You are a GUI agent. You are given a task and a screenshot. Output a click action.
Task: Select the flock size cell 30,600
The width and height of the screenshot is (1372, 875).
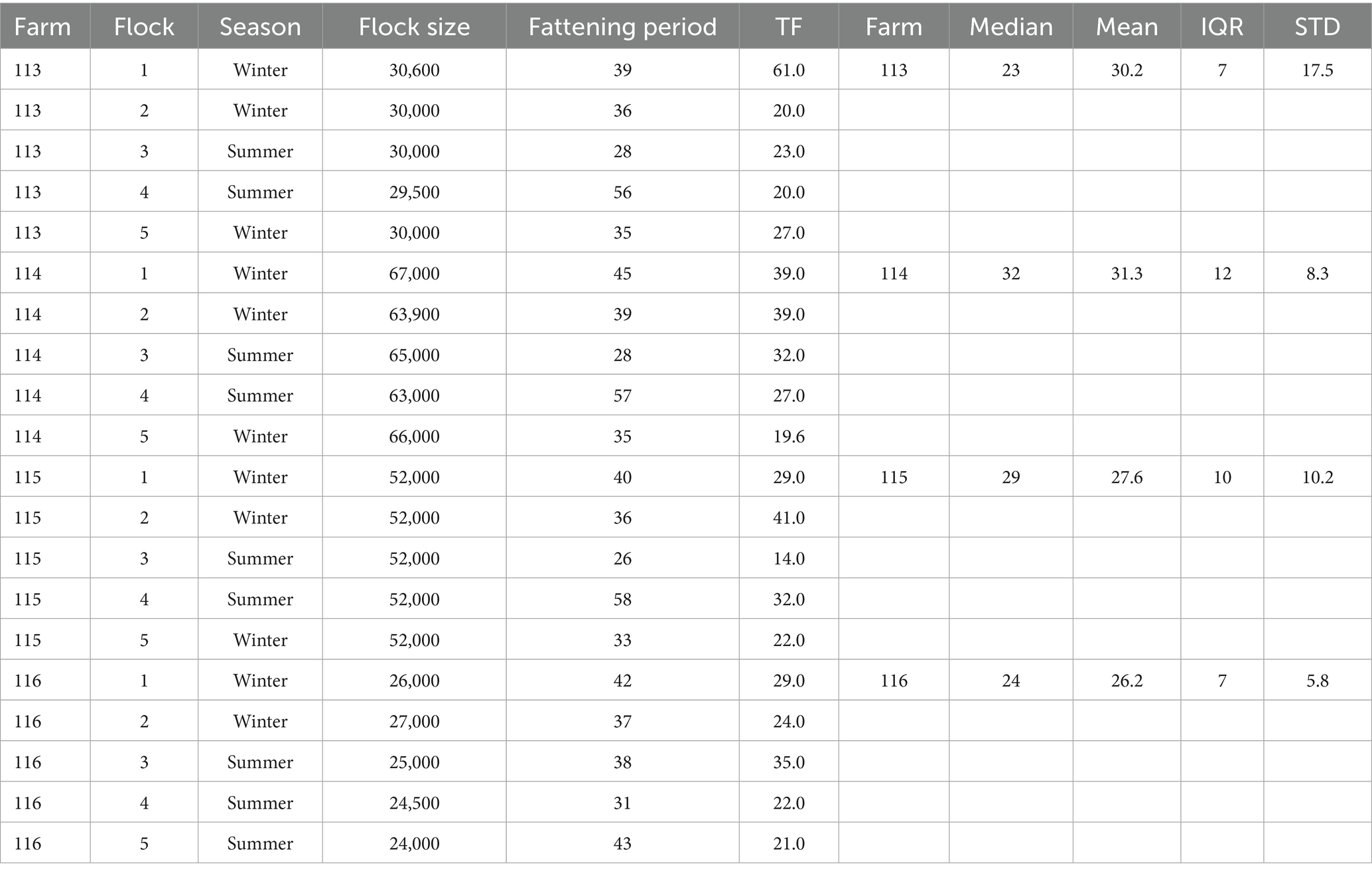tap(414, 70)
